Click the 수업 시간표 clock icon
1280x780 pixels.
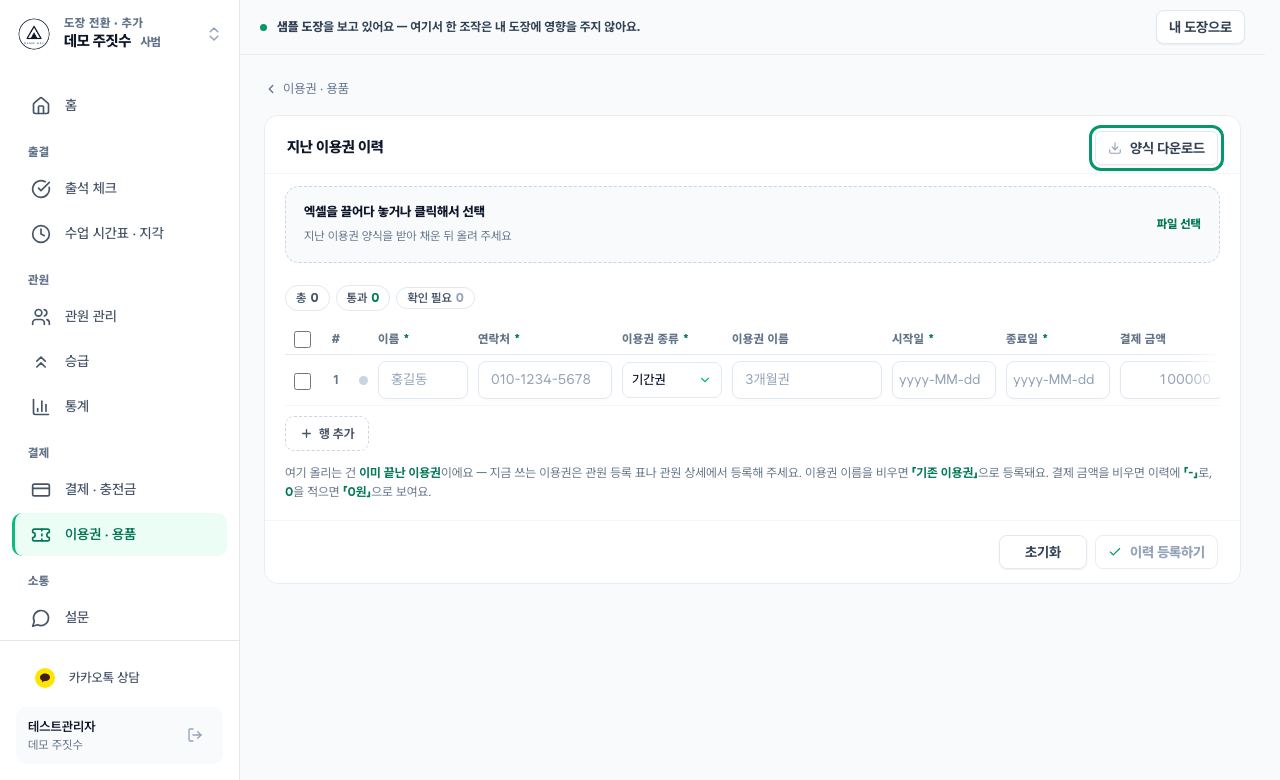point(41,233)
